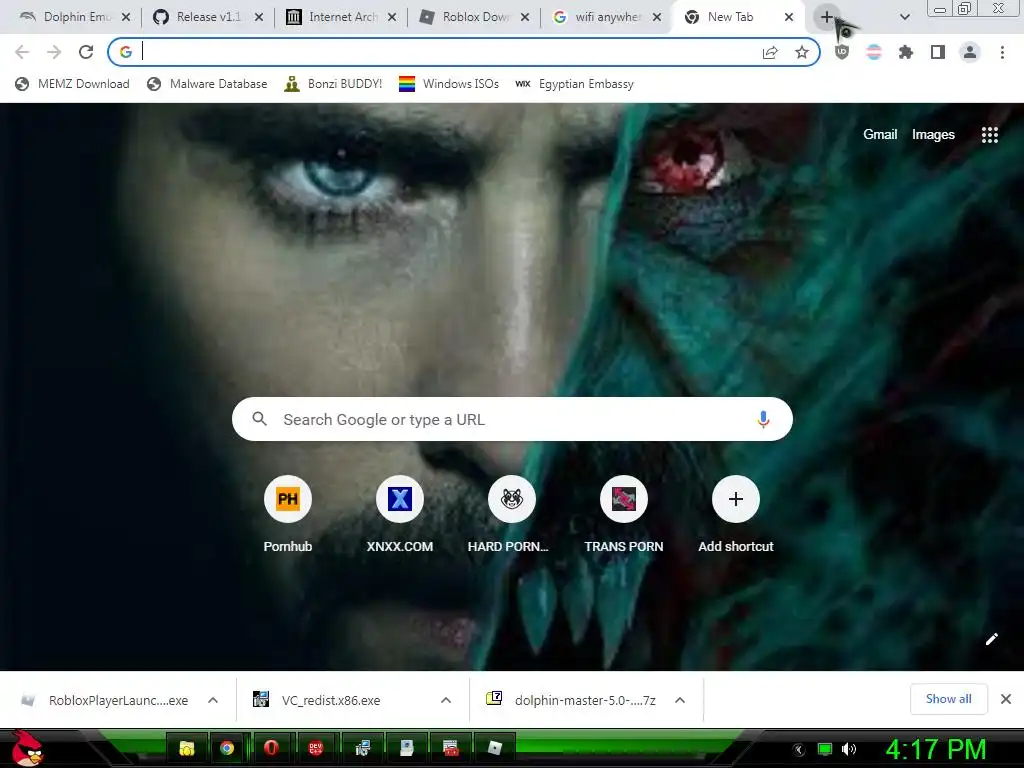This screenshot has width=1024, height=768.
Task: Switch to the Dolphin Emu tab
Action: 73,18
